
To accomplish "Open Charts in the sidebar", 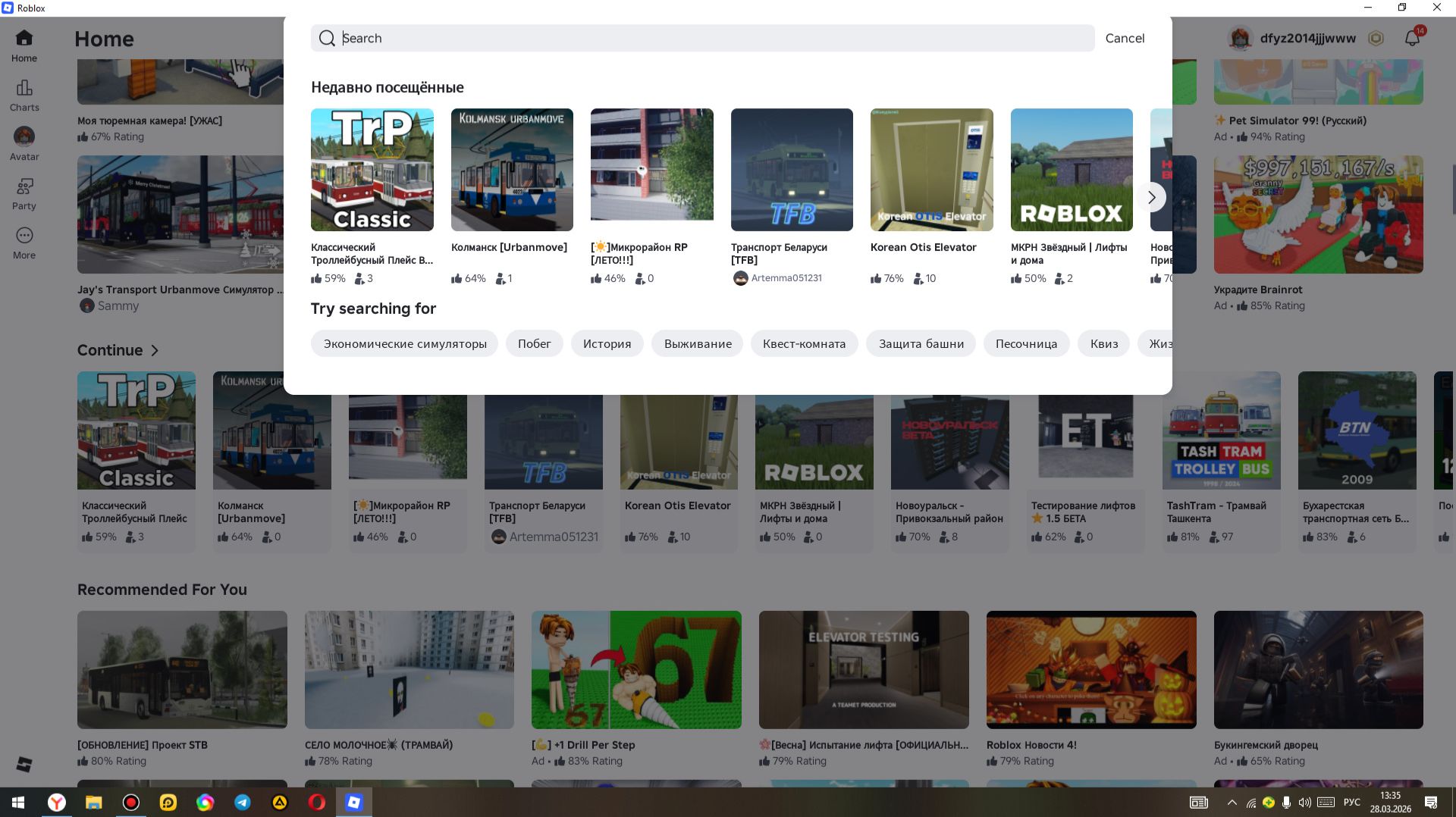I will (24, 95).
